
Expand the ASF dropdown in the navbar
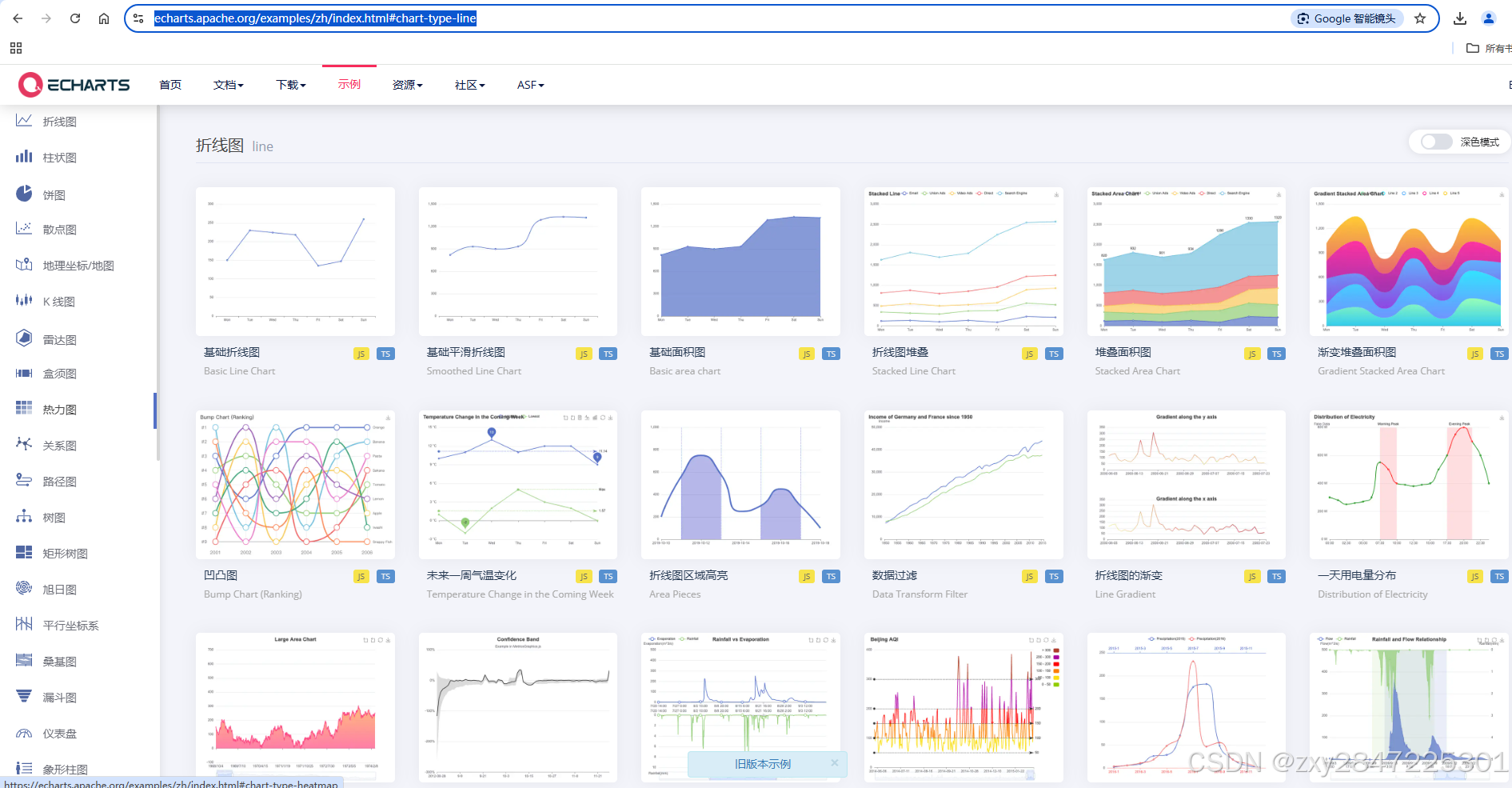pos(529,84)
